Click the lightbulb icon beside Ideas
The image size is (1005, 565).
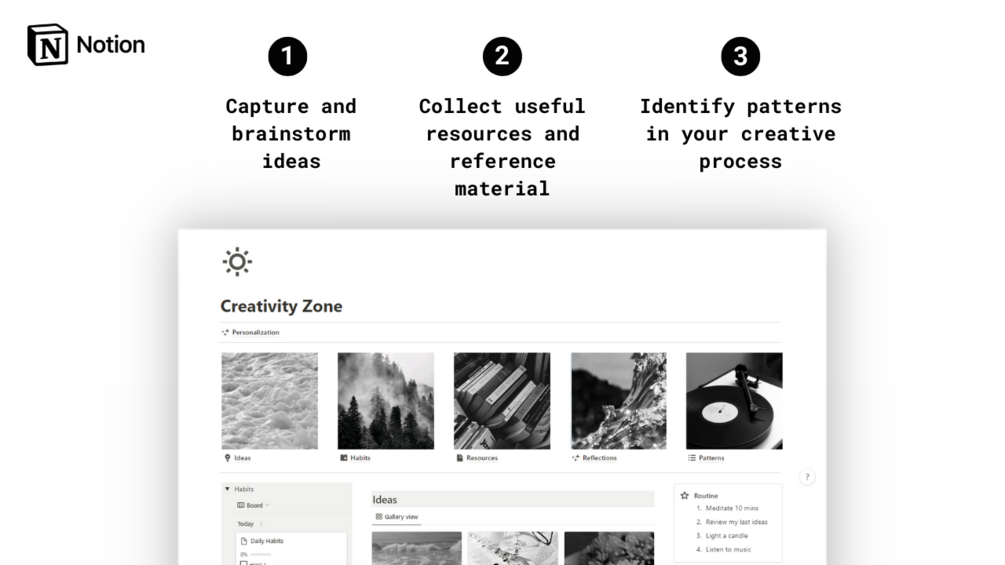(228, 458)
